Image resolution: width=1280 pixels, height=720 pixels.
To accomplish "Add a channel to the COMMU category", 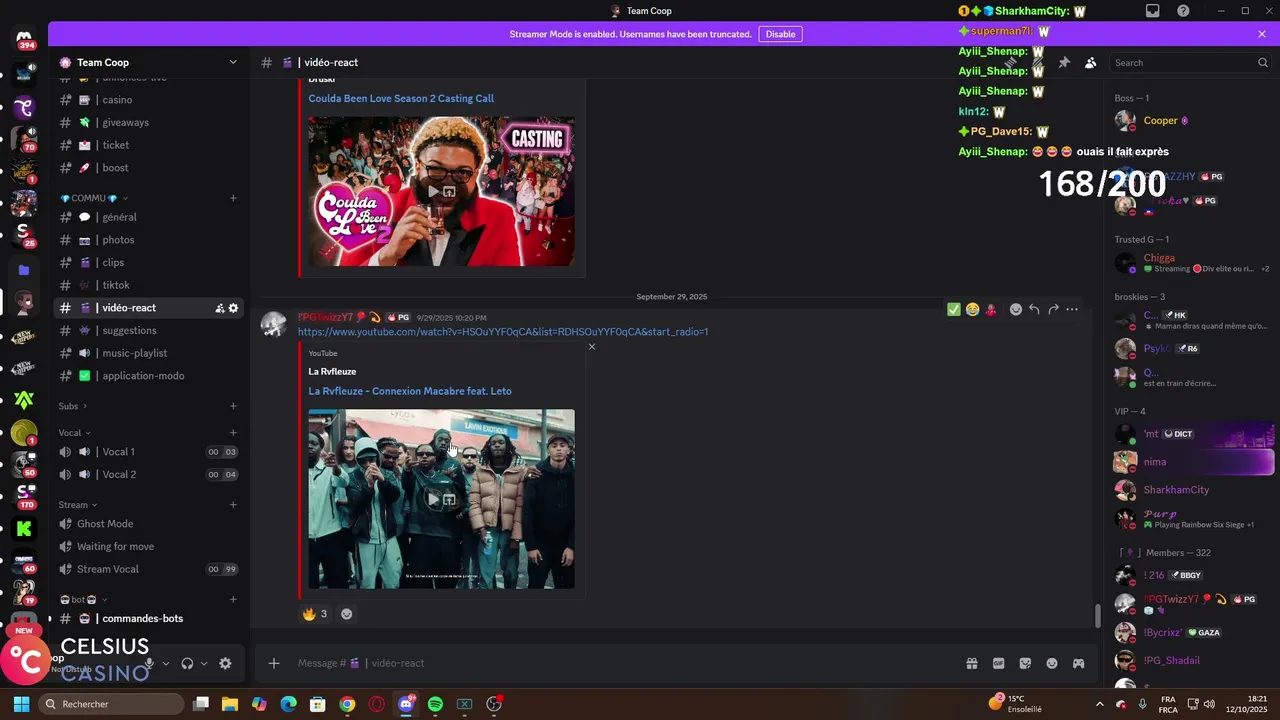I will click(233, 198).
